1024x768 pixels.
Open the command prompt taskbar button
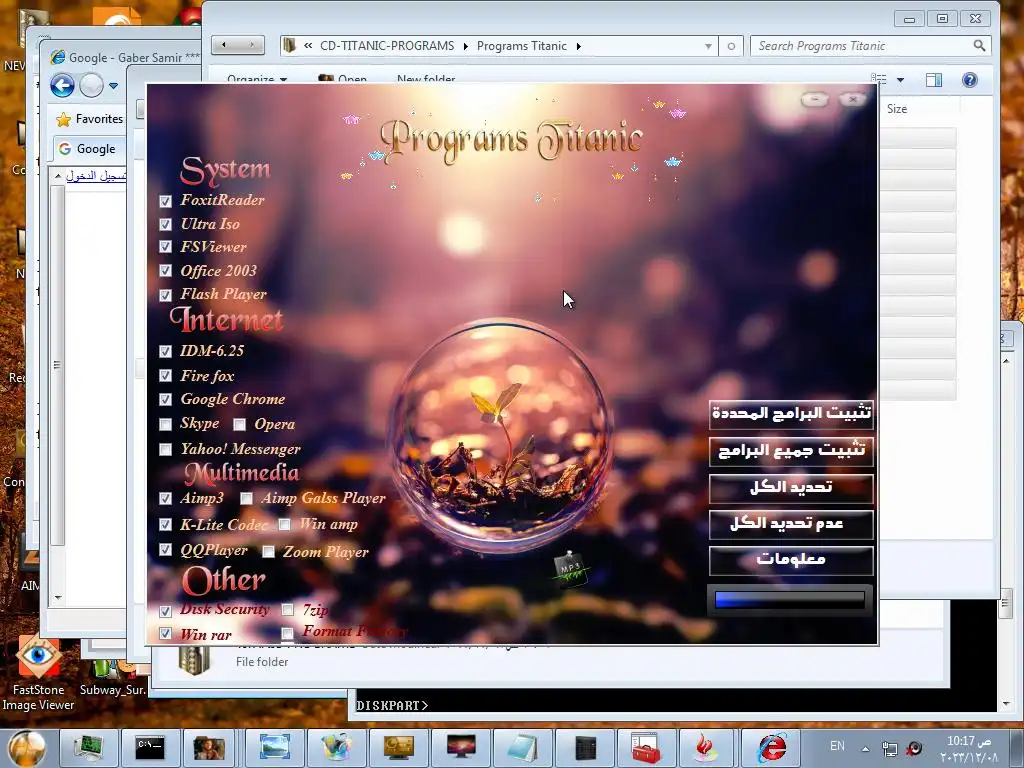[150, 748]
